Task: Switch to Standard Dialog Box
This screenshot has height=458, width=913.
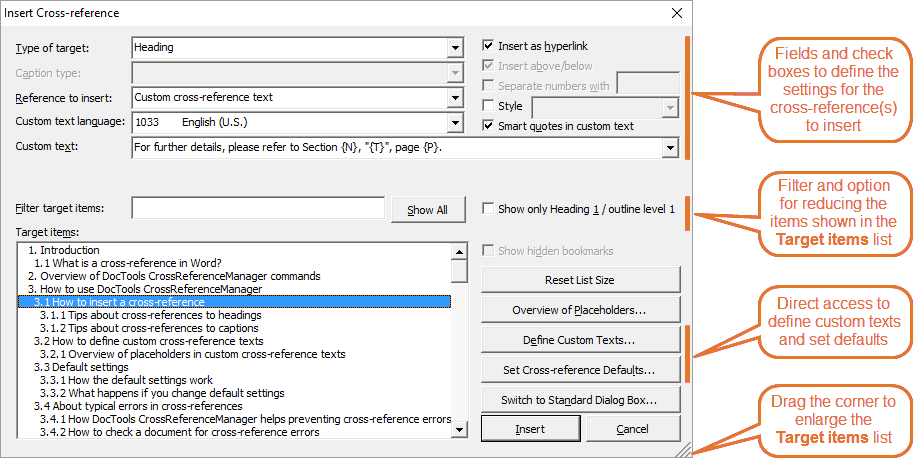Action: (581, 400)
